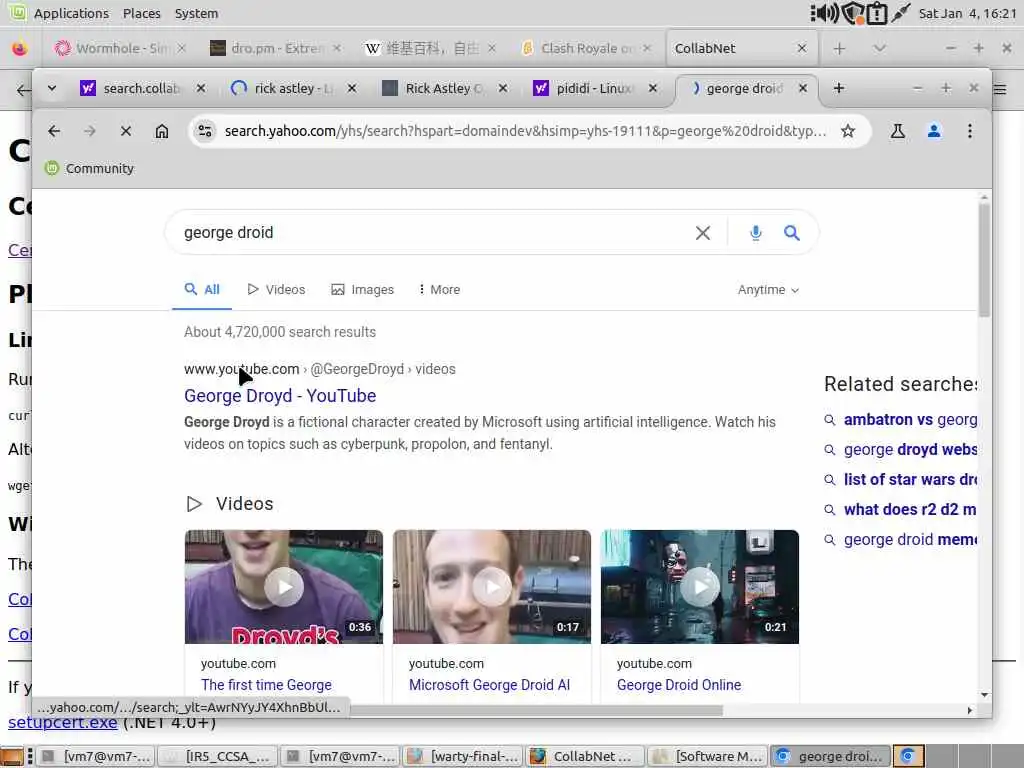Click Videos section heading
Screen dimensions: 1024x768
click(x=244, y=504)
